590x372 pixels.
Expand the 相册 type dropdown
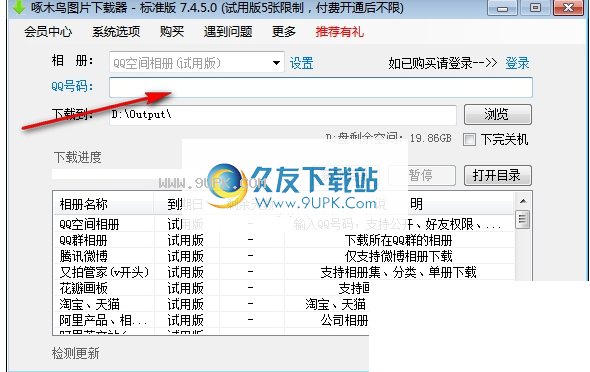point(276,62)
